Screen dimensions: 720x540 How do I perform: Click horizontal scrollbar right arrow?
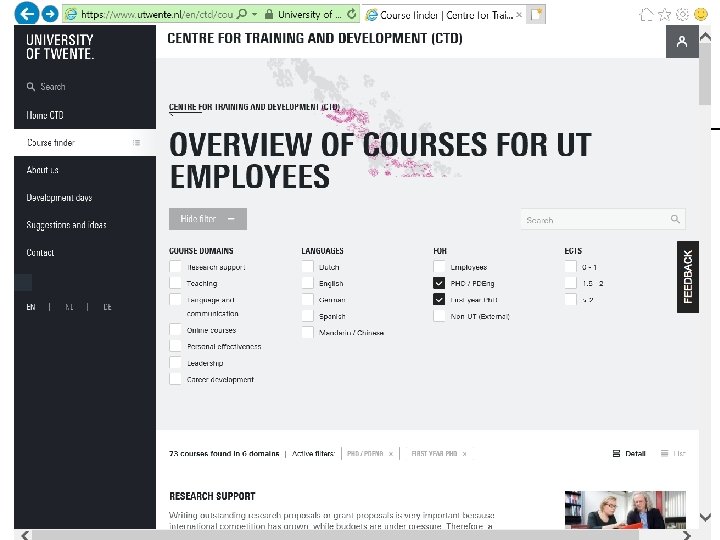[686, 535]
